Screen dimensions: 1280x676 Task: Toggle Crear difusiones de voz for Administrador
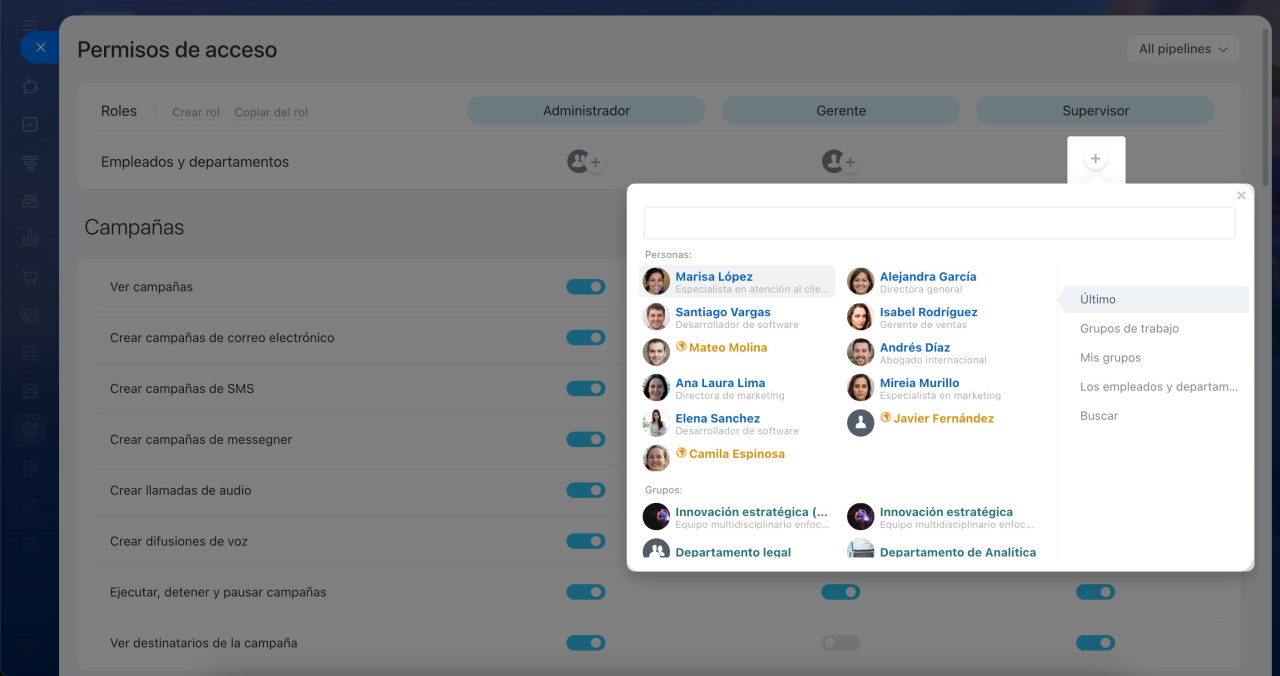tap(586, 541)
